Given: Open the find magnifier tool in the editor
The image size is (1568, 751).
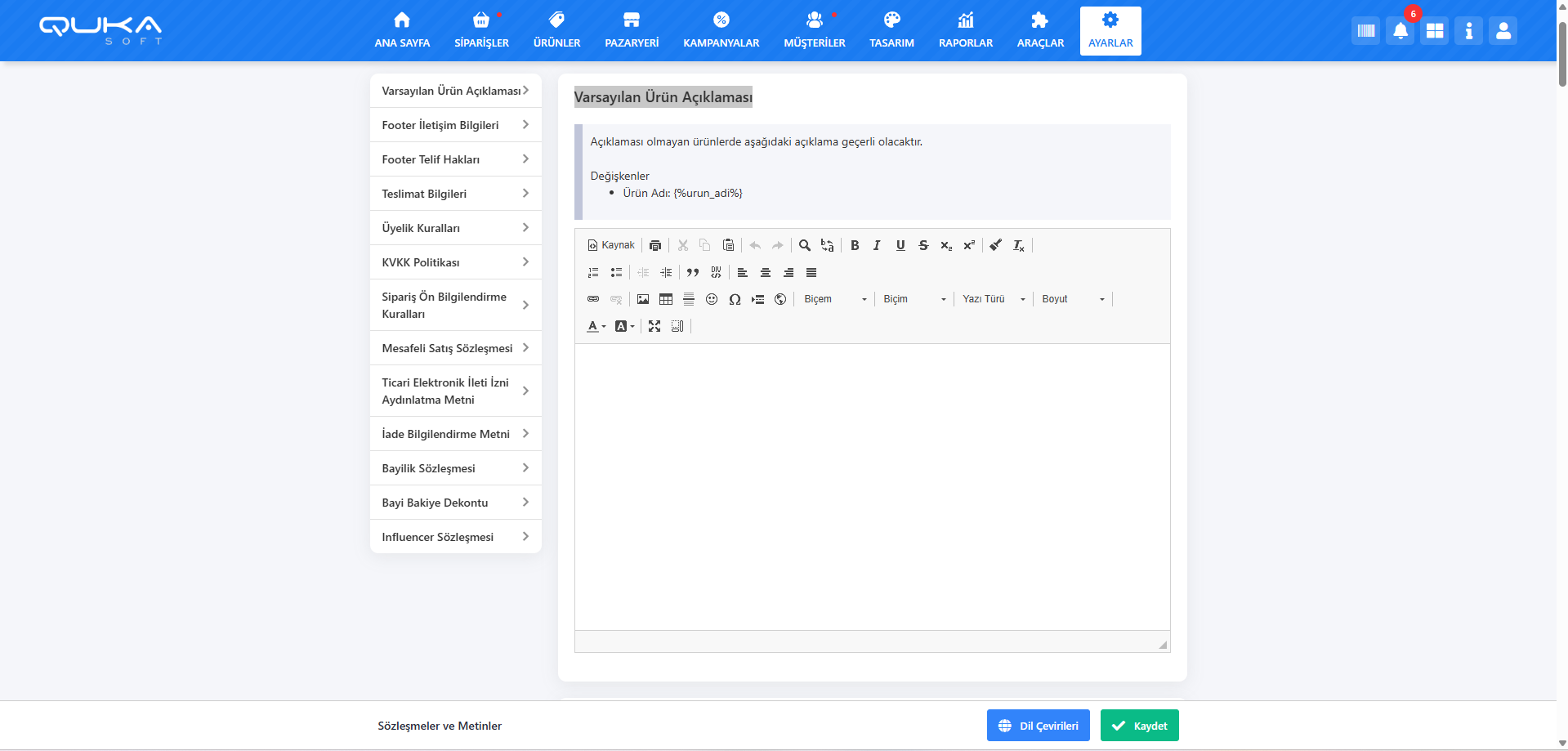Looking at the screenshot, I should pyautogui.click(x=804, y=245).
